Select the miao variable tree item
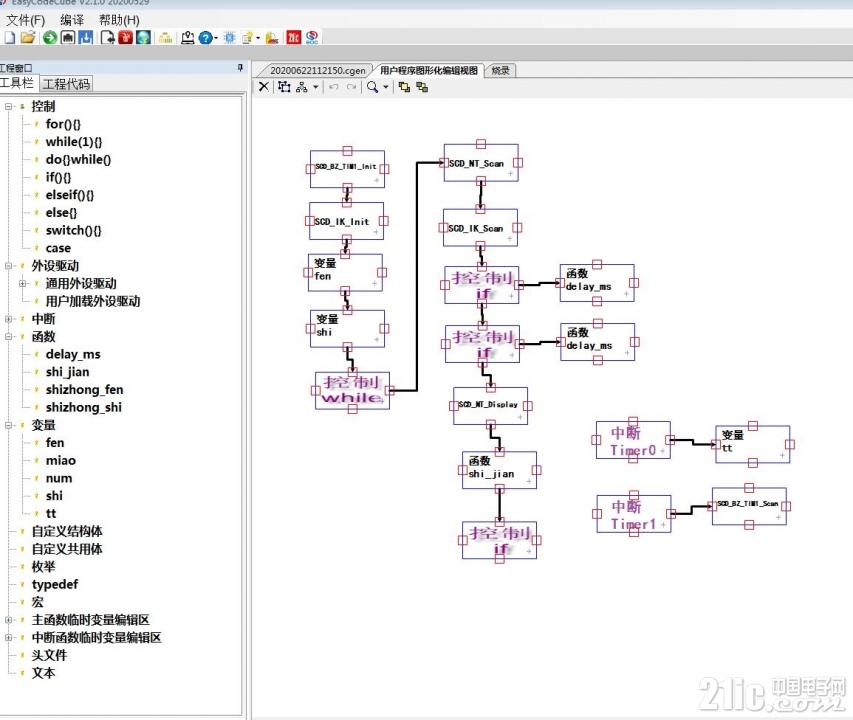Image resolution: width=853 pixels, height=720 pixels. 60,461
